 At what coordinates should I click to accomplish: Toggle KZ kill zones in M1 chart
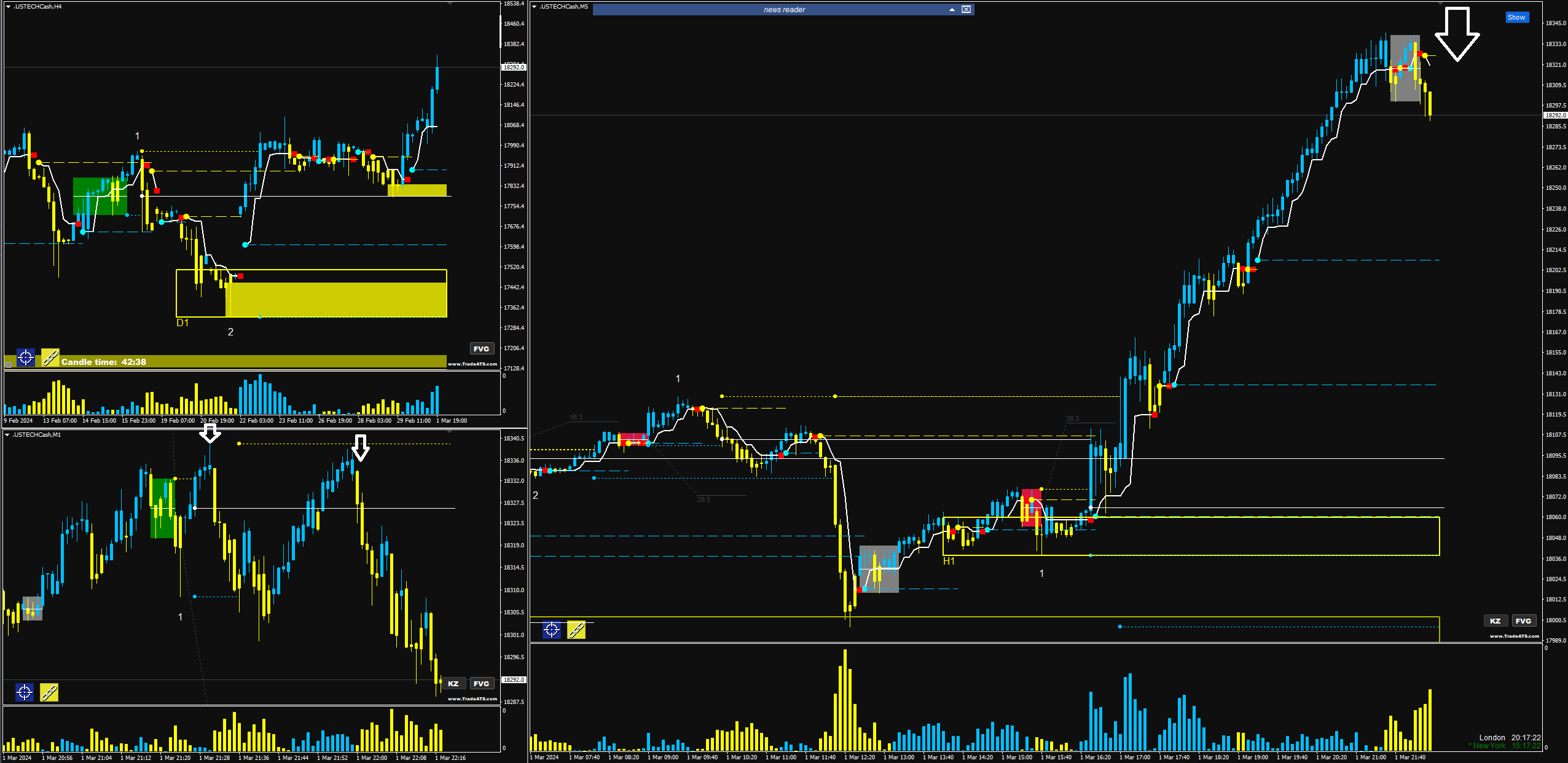453,683
